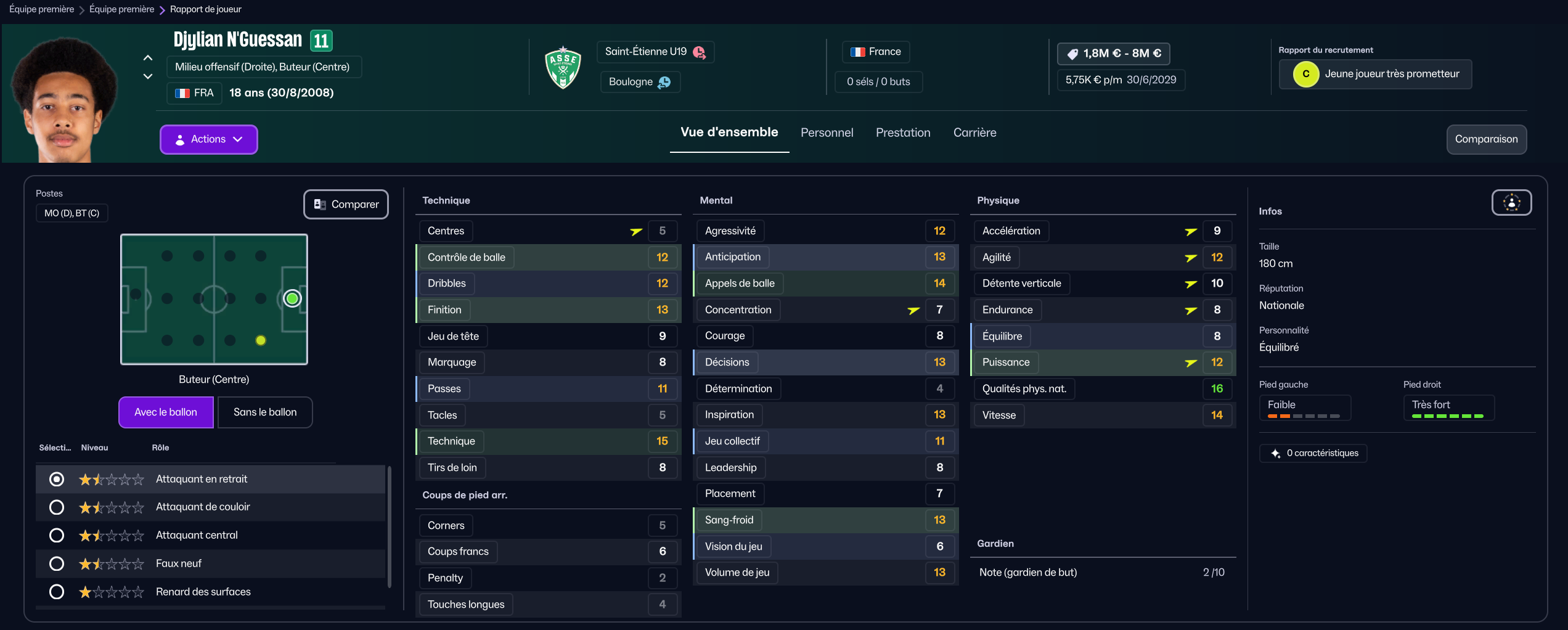1568x630 pixels.
Task: Click the icon next to Boulogne
Action: click(664, 82)
